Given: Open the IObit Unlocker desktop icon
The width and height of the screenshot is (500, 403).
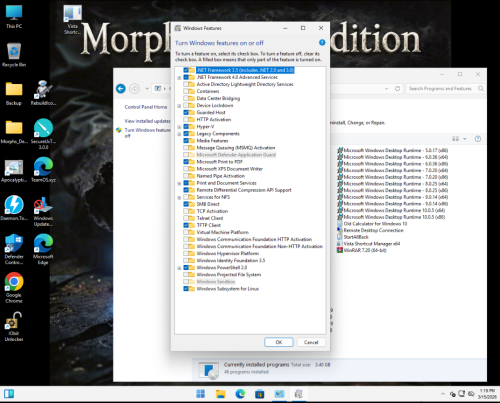Looking at the screenshot, I should click(x=14, y=326).
